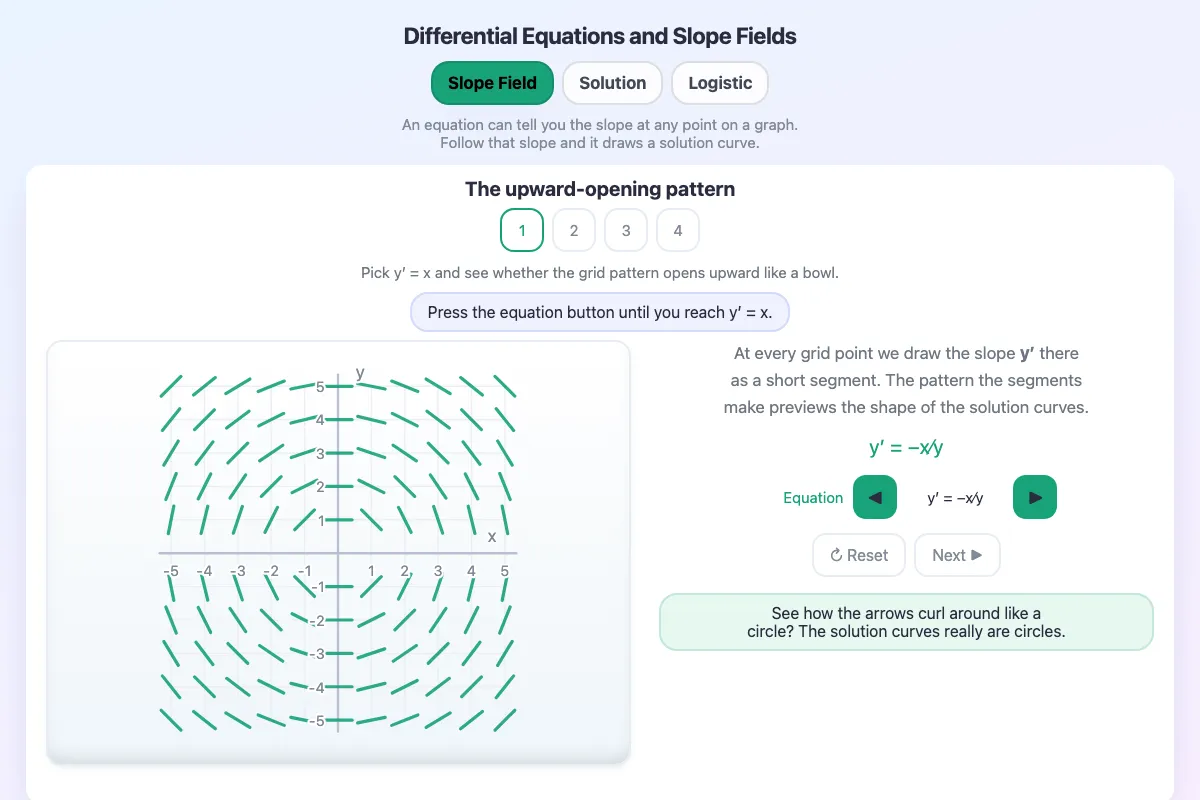Click the Next button with play triangle
1200x800 pixels.
[x=957, y=555]
